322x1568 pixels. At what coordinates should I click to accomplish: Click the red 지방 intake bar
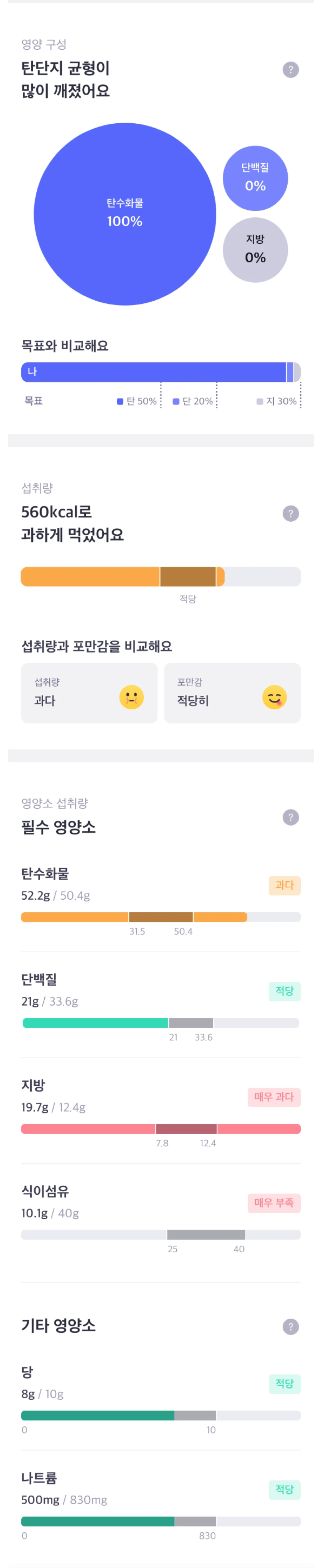point(161,1129)
